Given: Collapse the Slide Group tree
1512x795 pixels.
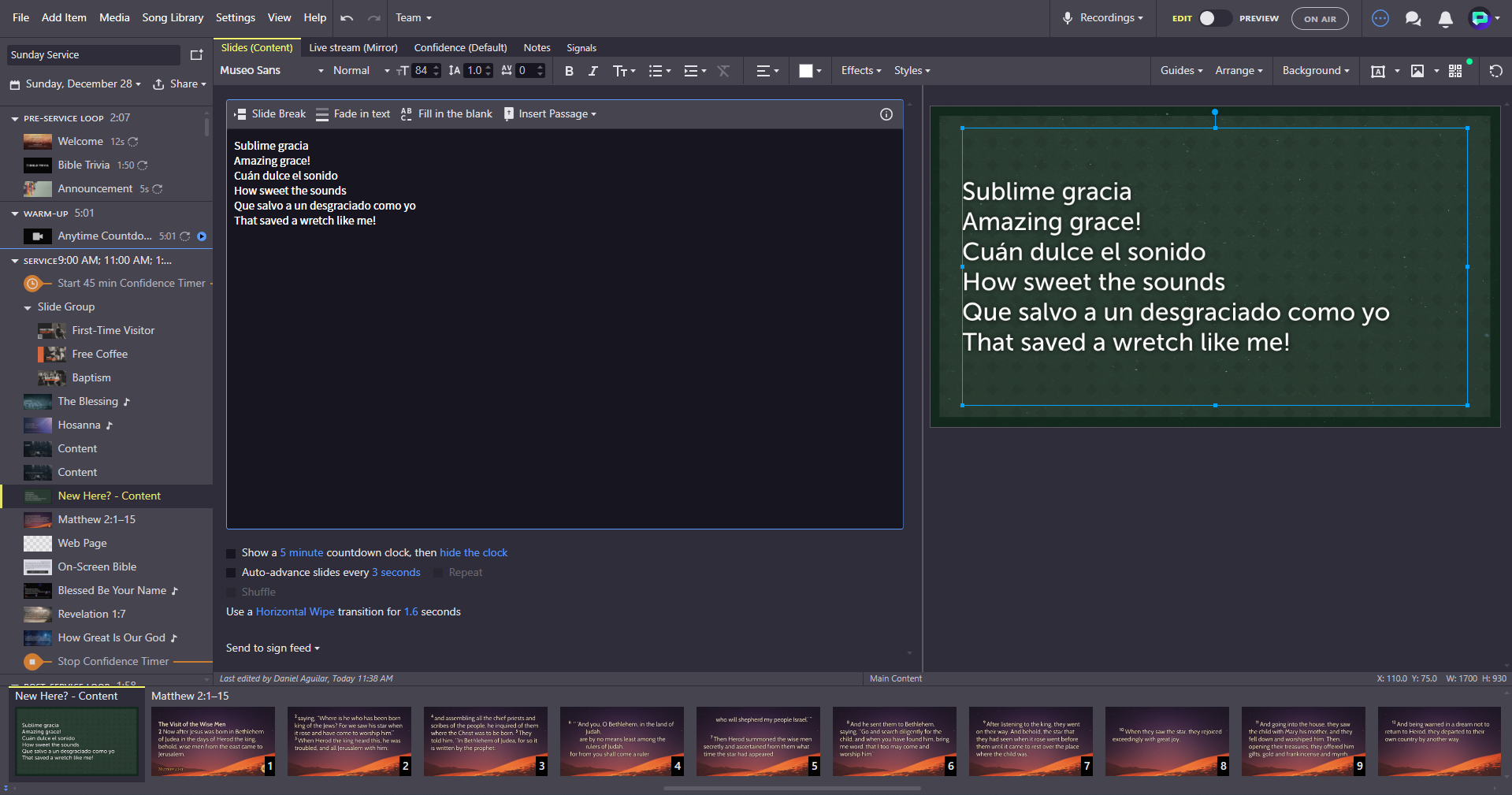Looking at the screenshot, I should (28, 307).
